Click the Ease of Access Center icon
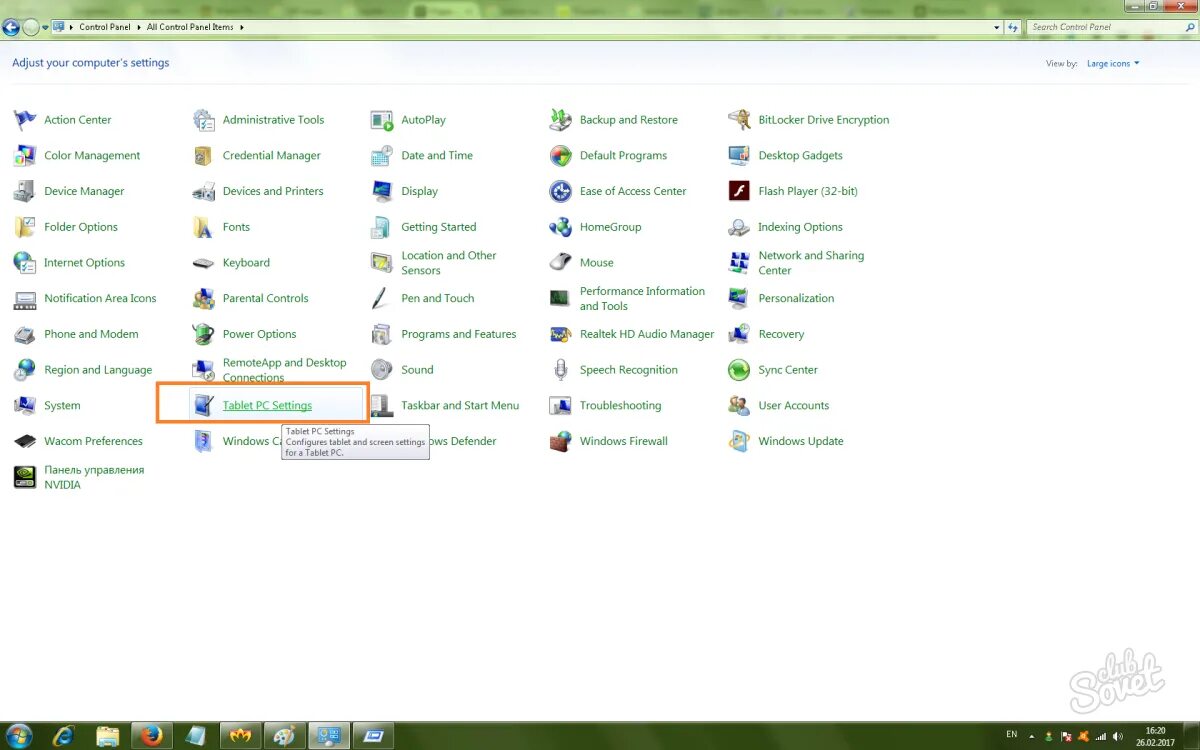Image resolution: width=1200 pixels, height=750 pixels. click(x=561, y=191)
